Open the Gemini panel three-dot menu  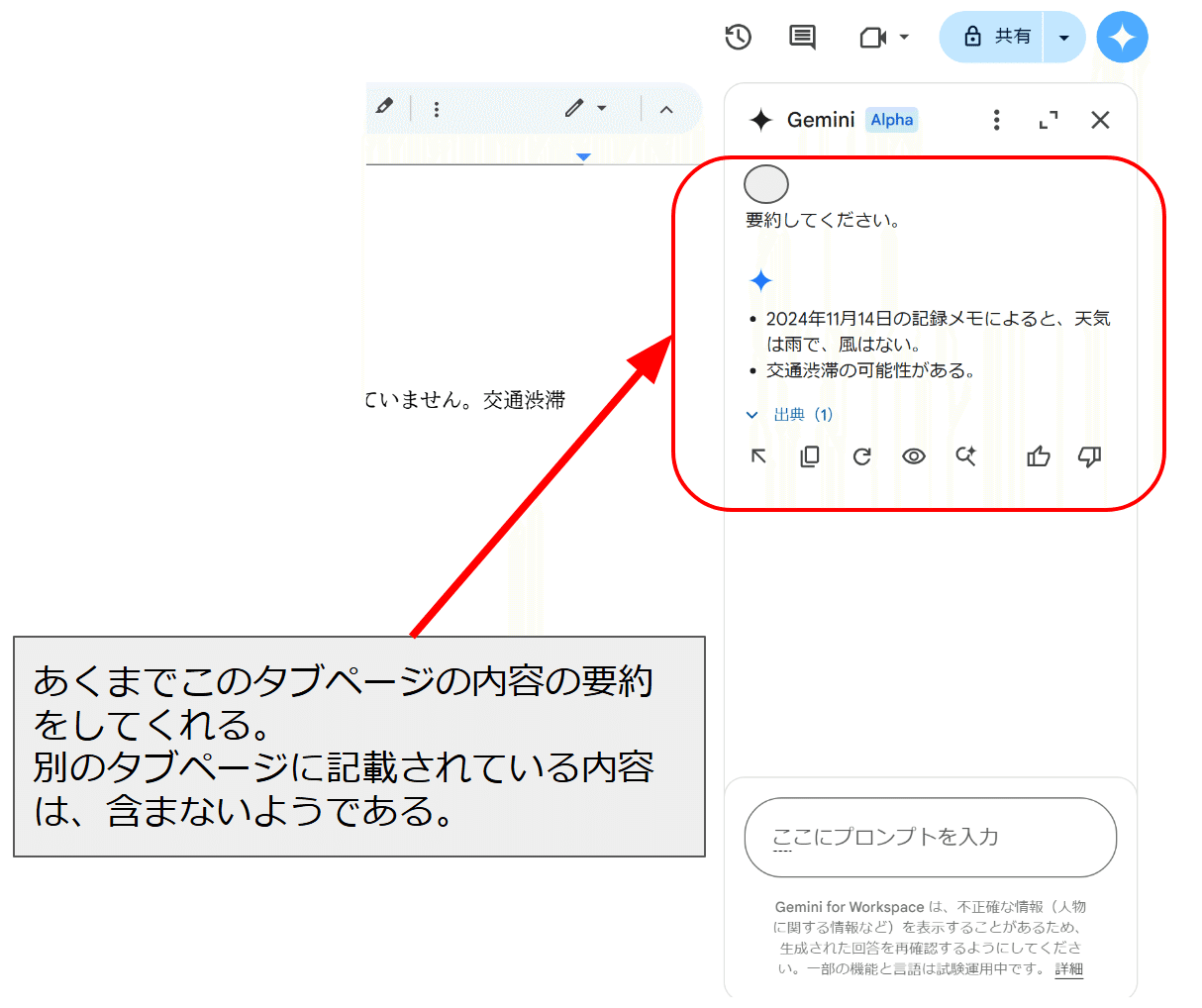click(x=996, y=120)
